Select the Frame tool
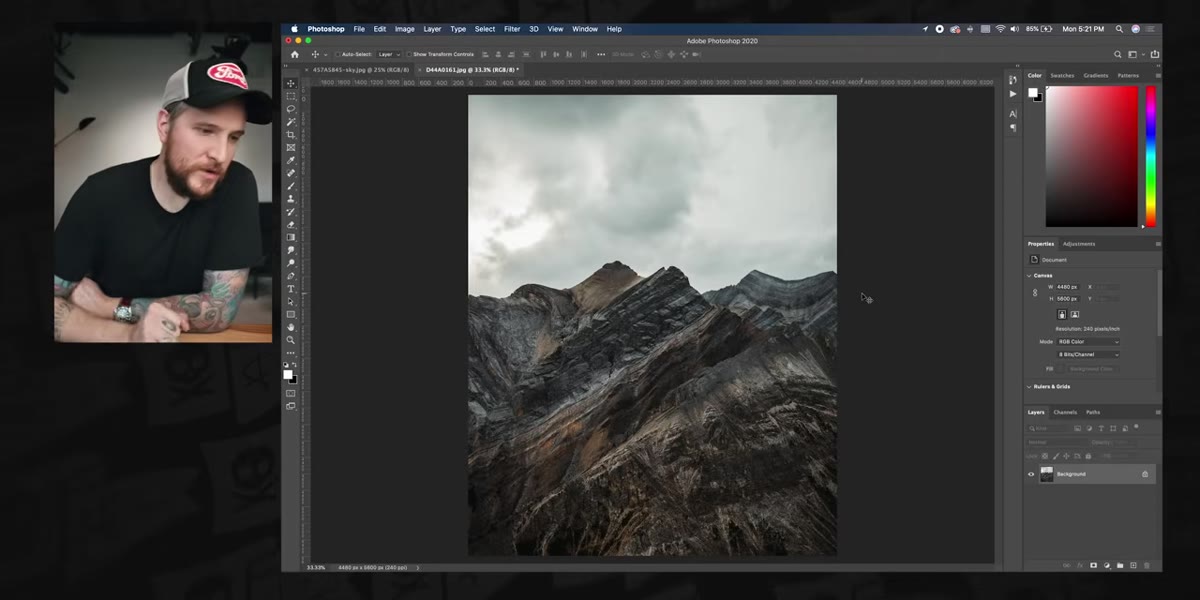 tap(291, 147)
